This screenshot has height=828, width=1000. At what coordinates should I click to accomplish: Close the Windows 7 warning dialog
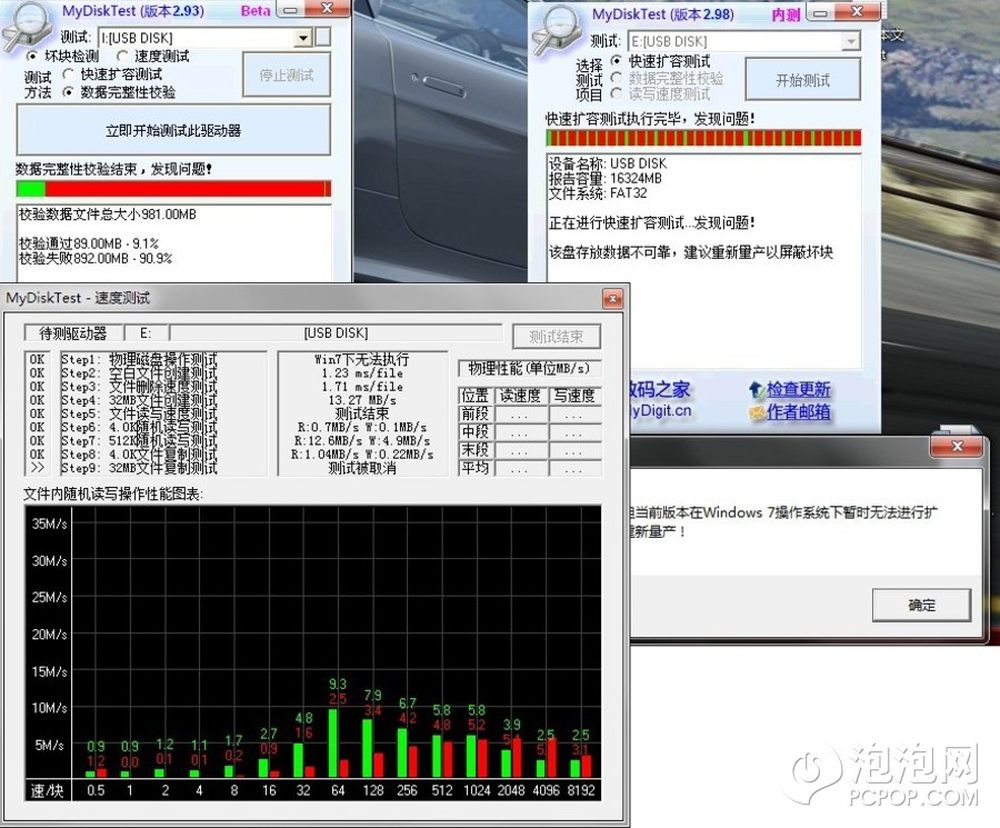[x=956, y=447]
